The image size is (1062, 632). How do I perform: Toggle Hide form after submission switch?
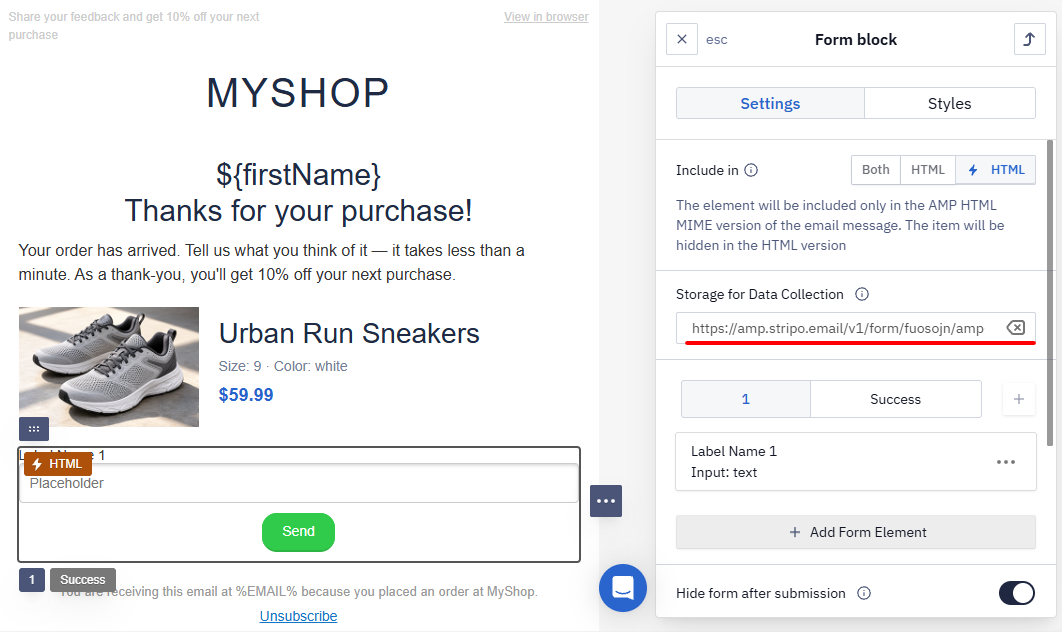pyautogui.click(x=1017, y=593)
